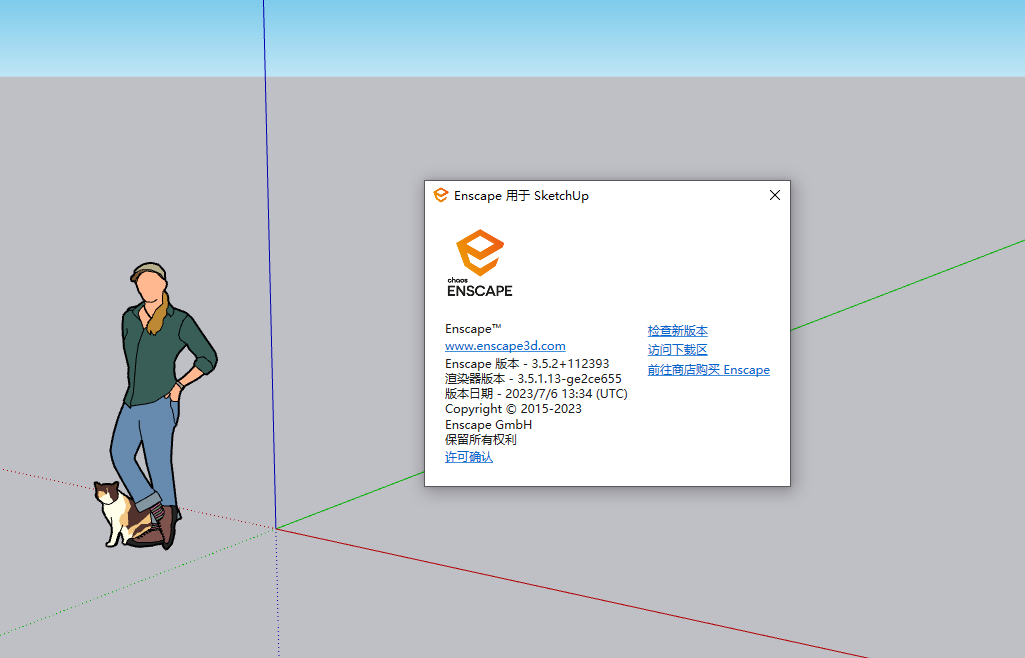Select the ENSCAPE brand text below the logo

click(x=478, y=293)
